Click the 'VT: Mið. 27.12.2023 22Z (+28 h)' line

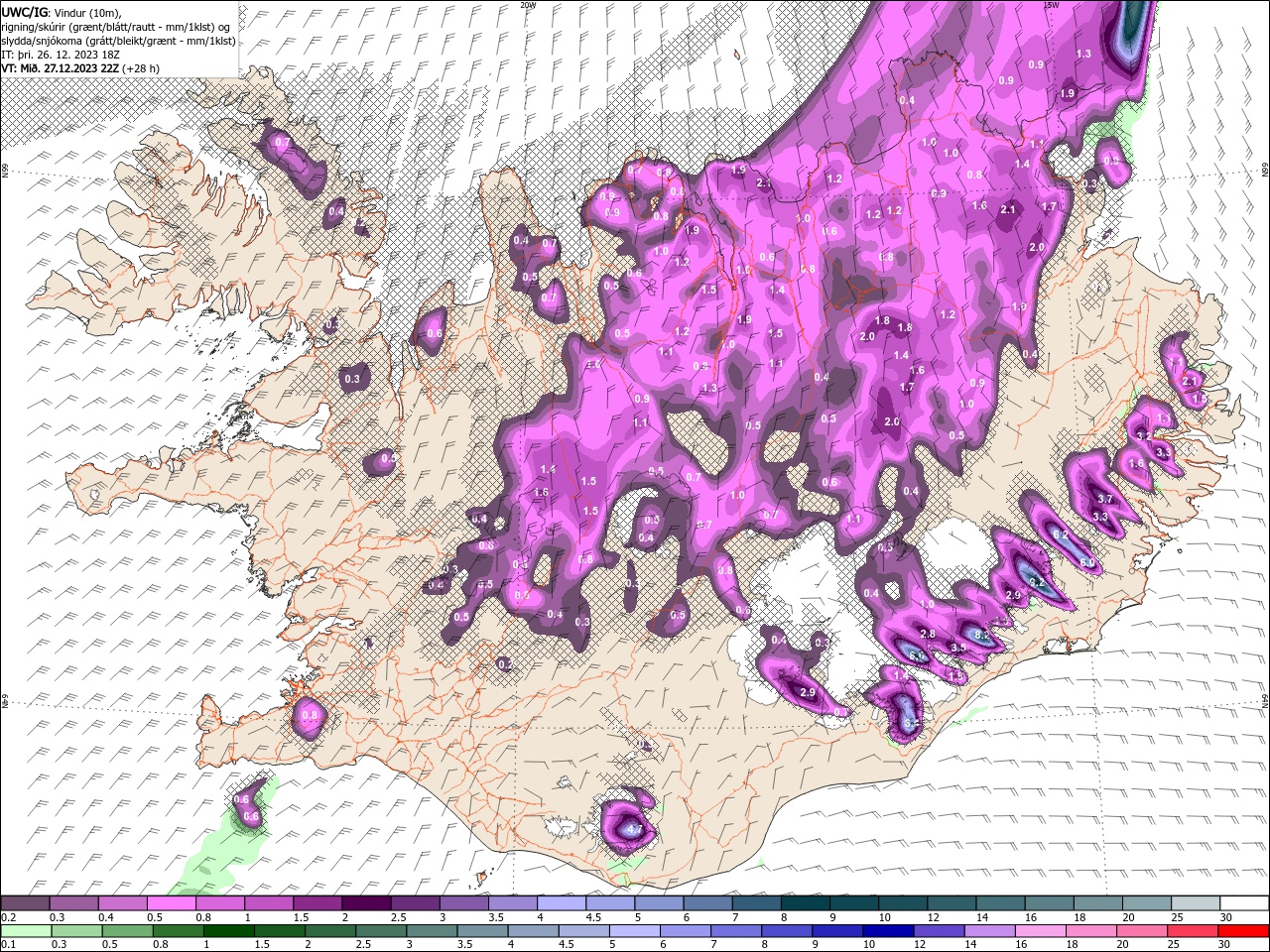pyautogui.click(x=80, y=68)
